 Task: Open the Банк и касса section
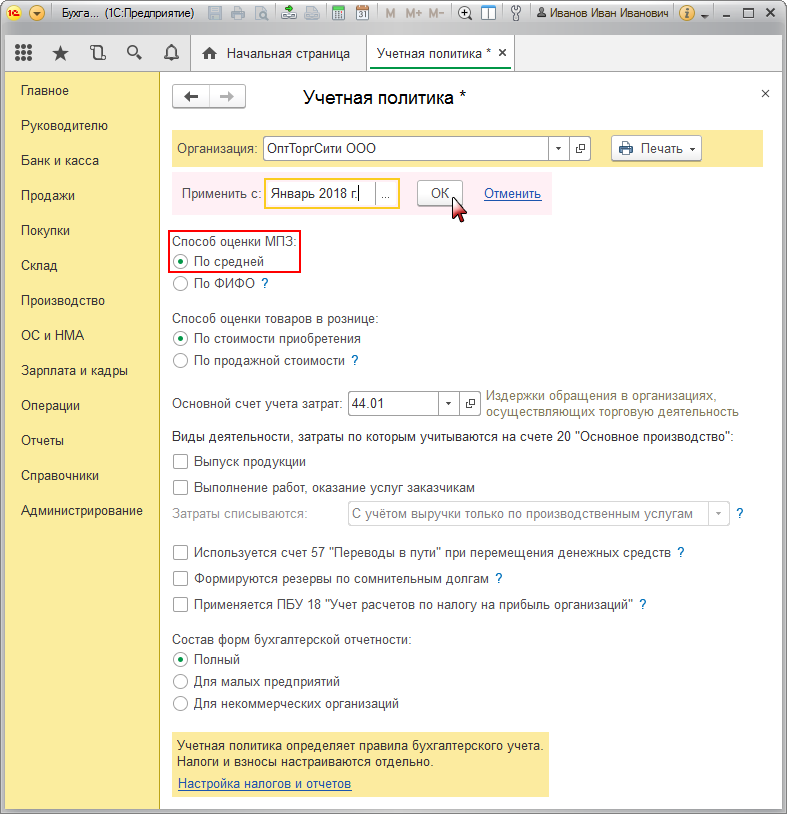coord(60,160)
